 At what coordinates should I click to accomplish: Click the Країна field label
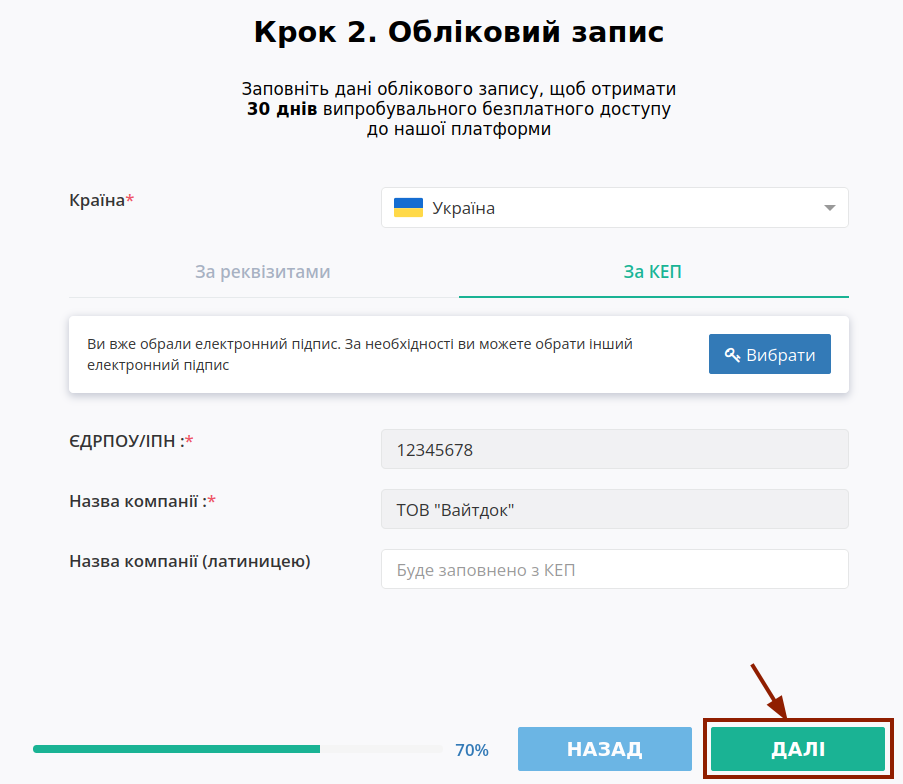pos(101,200)
